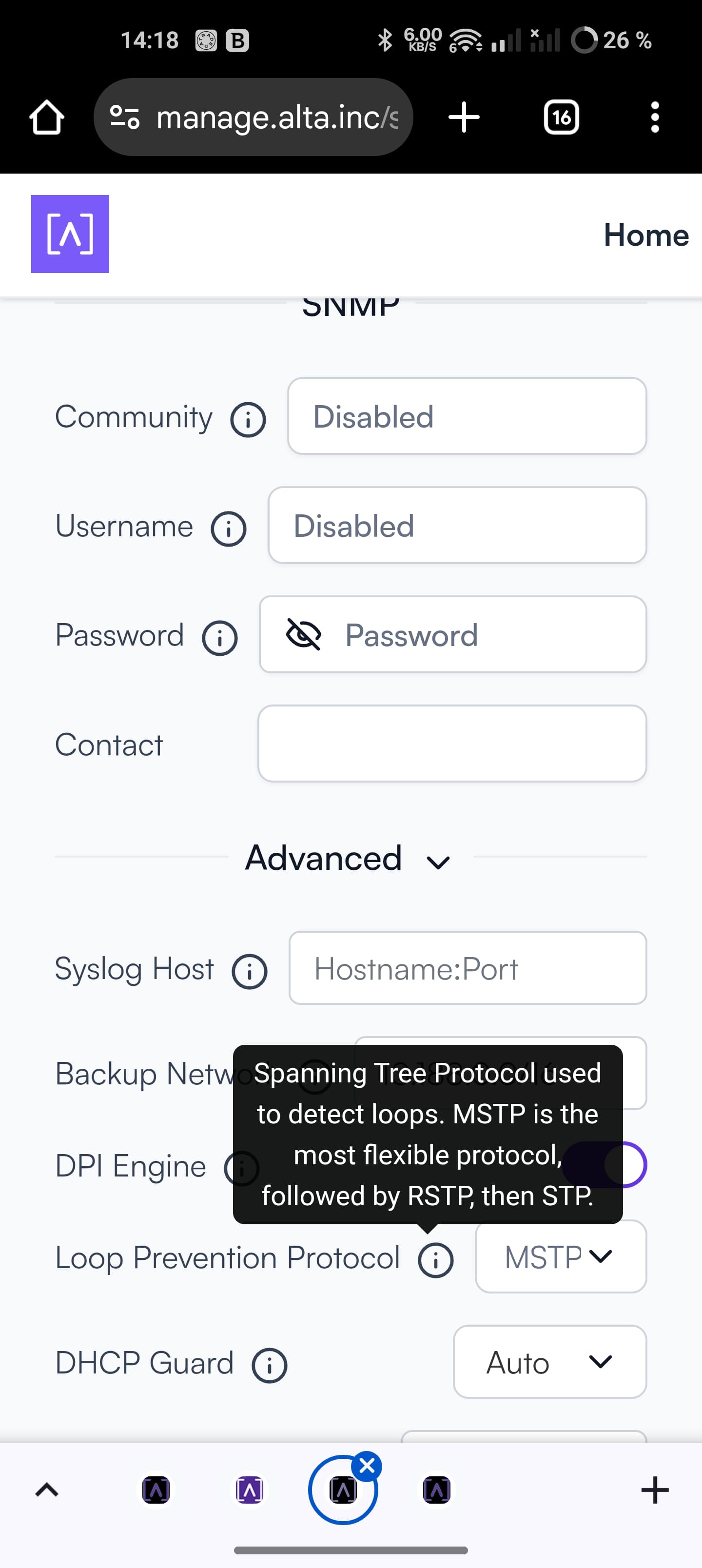Open the MSTP protocol dropdown

click(x=561, y=1256)
